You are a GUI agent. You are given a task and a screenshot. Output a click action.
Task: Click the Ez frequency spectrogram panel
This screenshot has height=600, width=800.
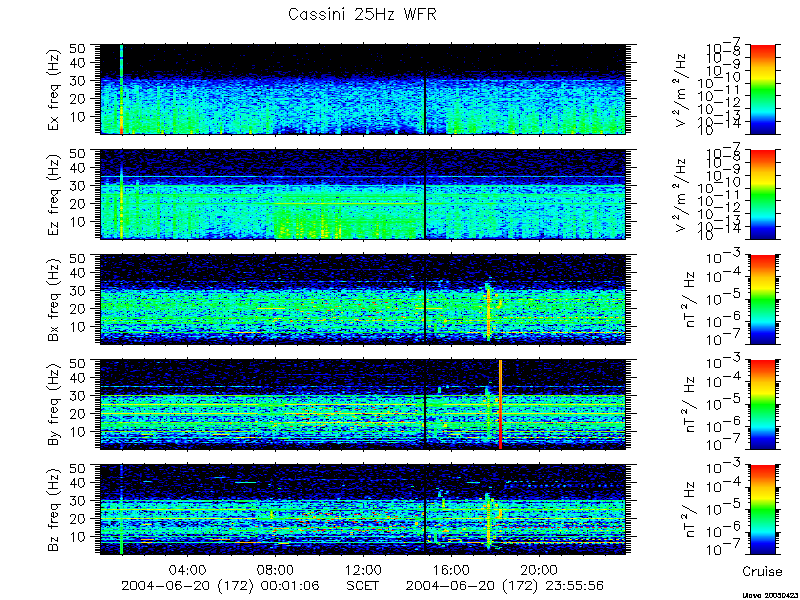tap(363, 194)
